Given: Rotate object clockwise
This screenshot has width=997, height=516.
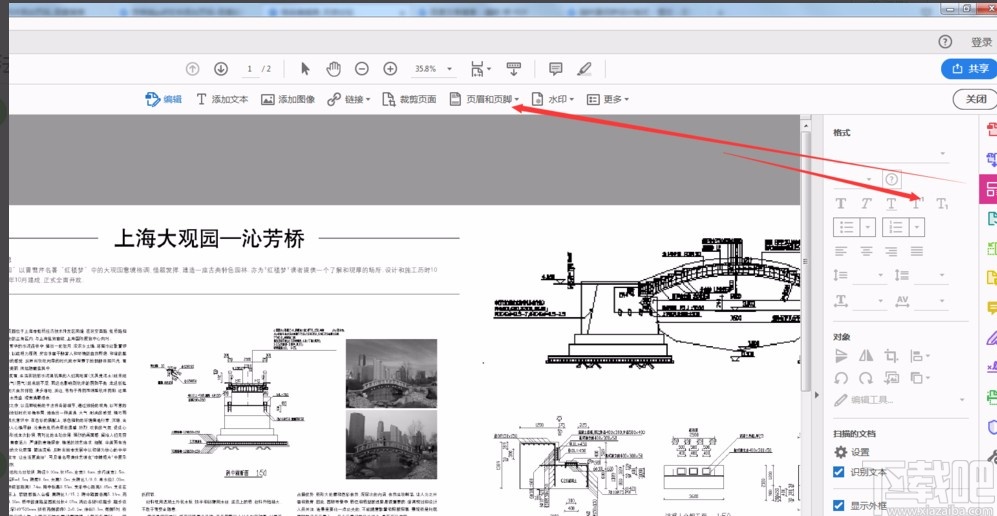Looking at the screenshot, I should 866,377.
